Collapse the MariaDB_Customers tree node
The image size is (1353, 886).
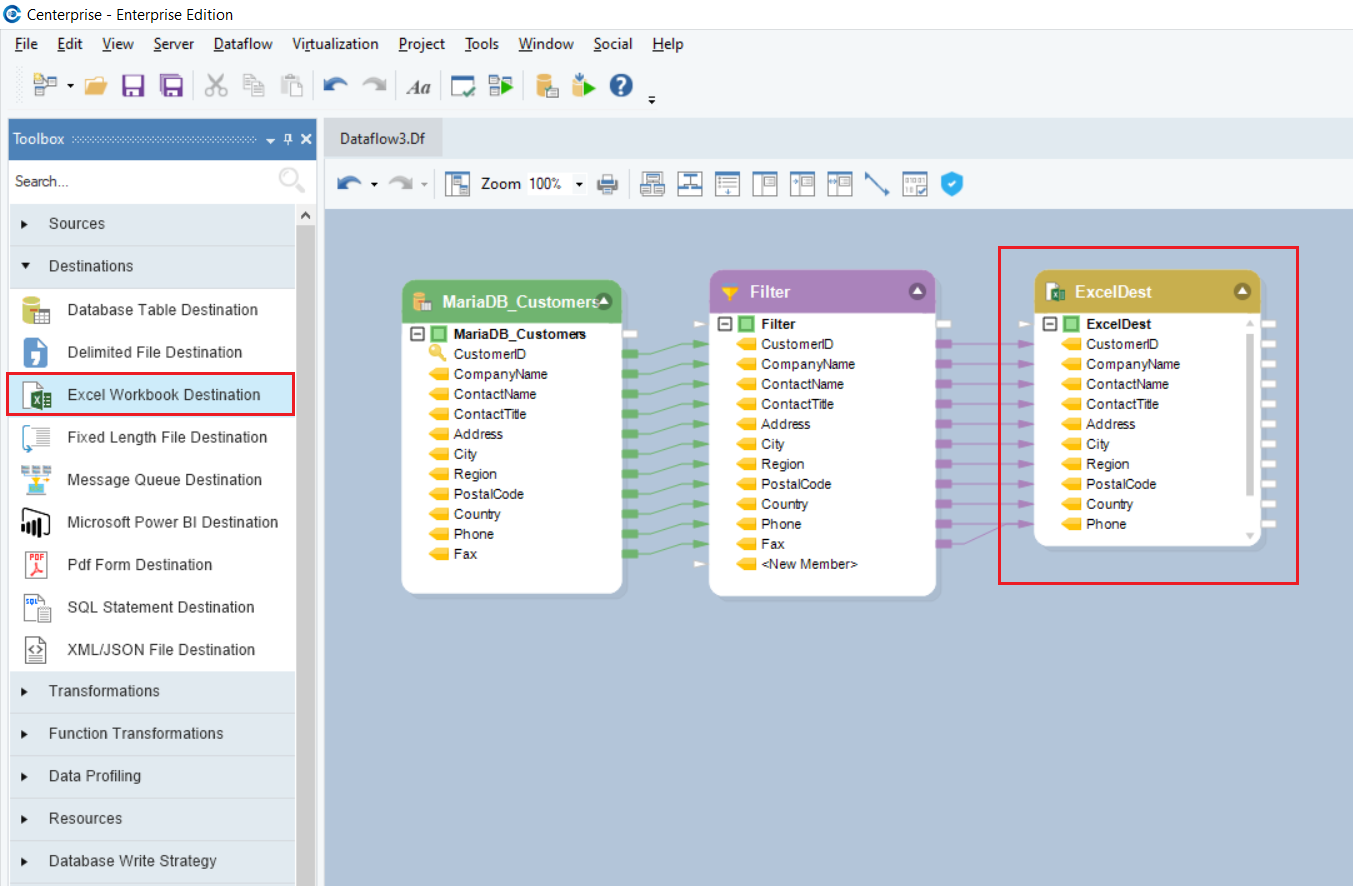click(x=418, y=334)
